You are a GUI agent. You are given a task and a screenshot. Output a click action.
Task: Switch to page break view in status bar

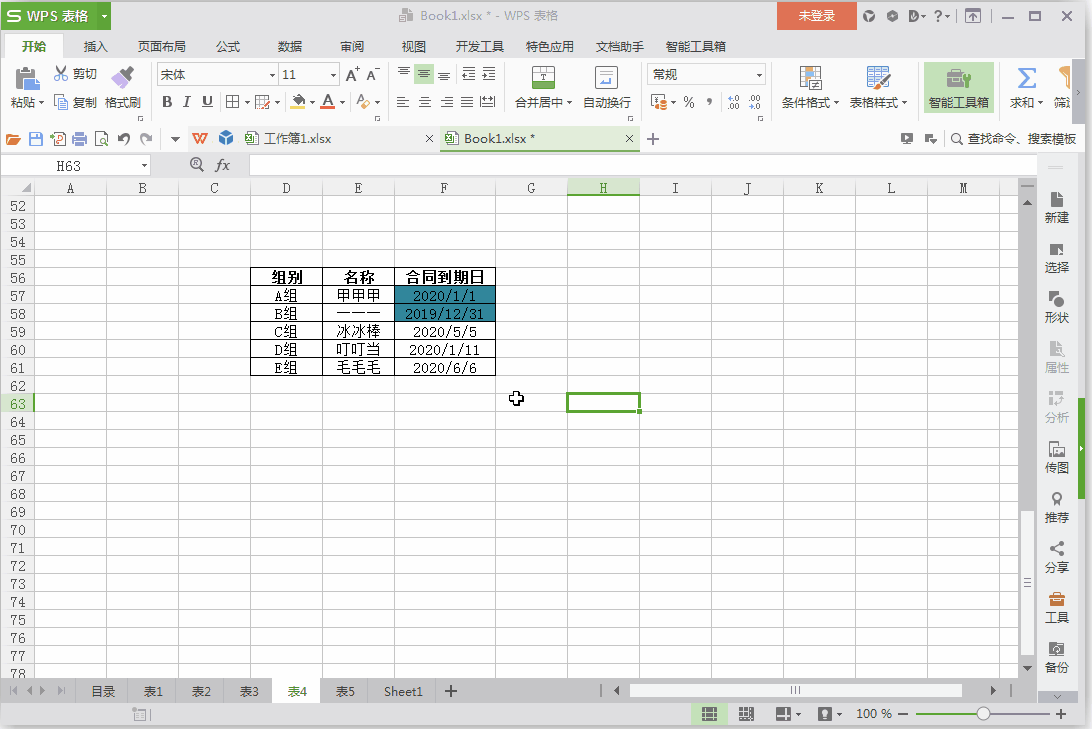coord(746,714)
